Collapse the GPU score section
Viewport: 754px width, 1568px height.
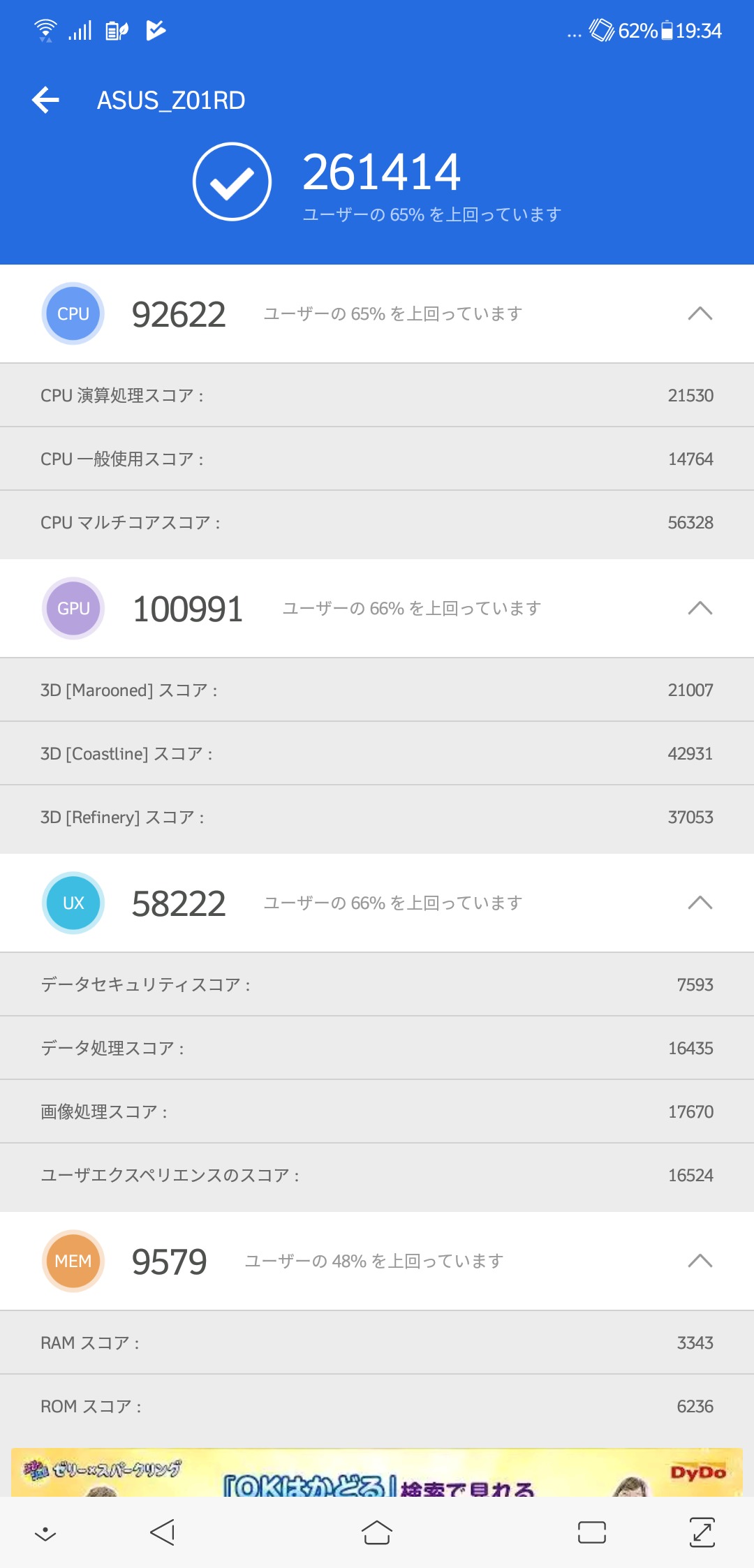point(700,609)
